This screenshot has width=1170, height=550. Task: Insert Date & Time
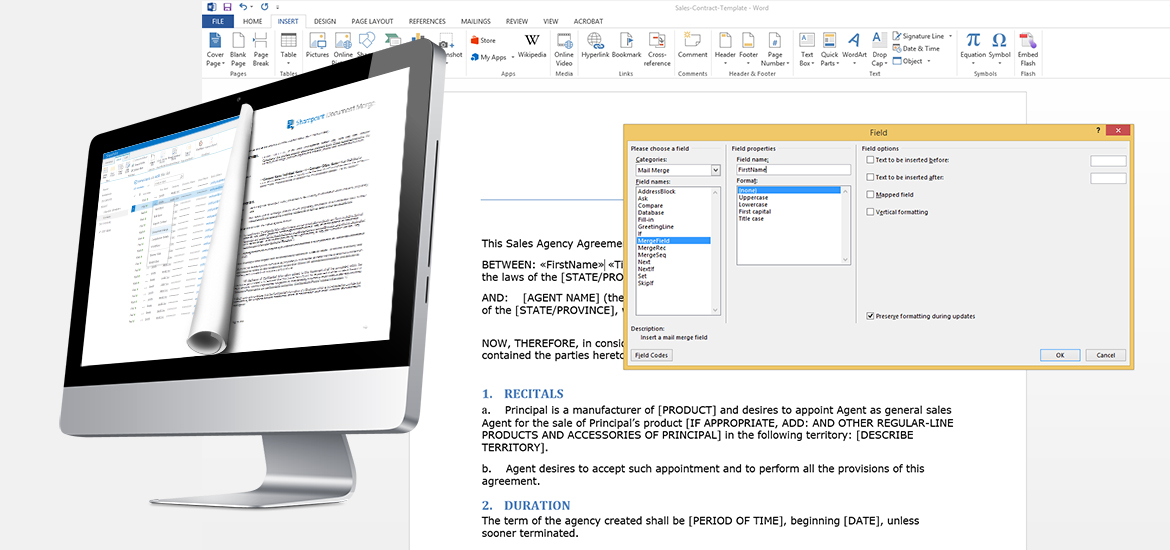click(916, 49)
